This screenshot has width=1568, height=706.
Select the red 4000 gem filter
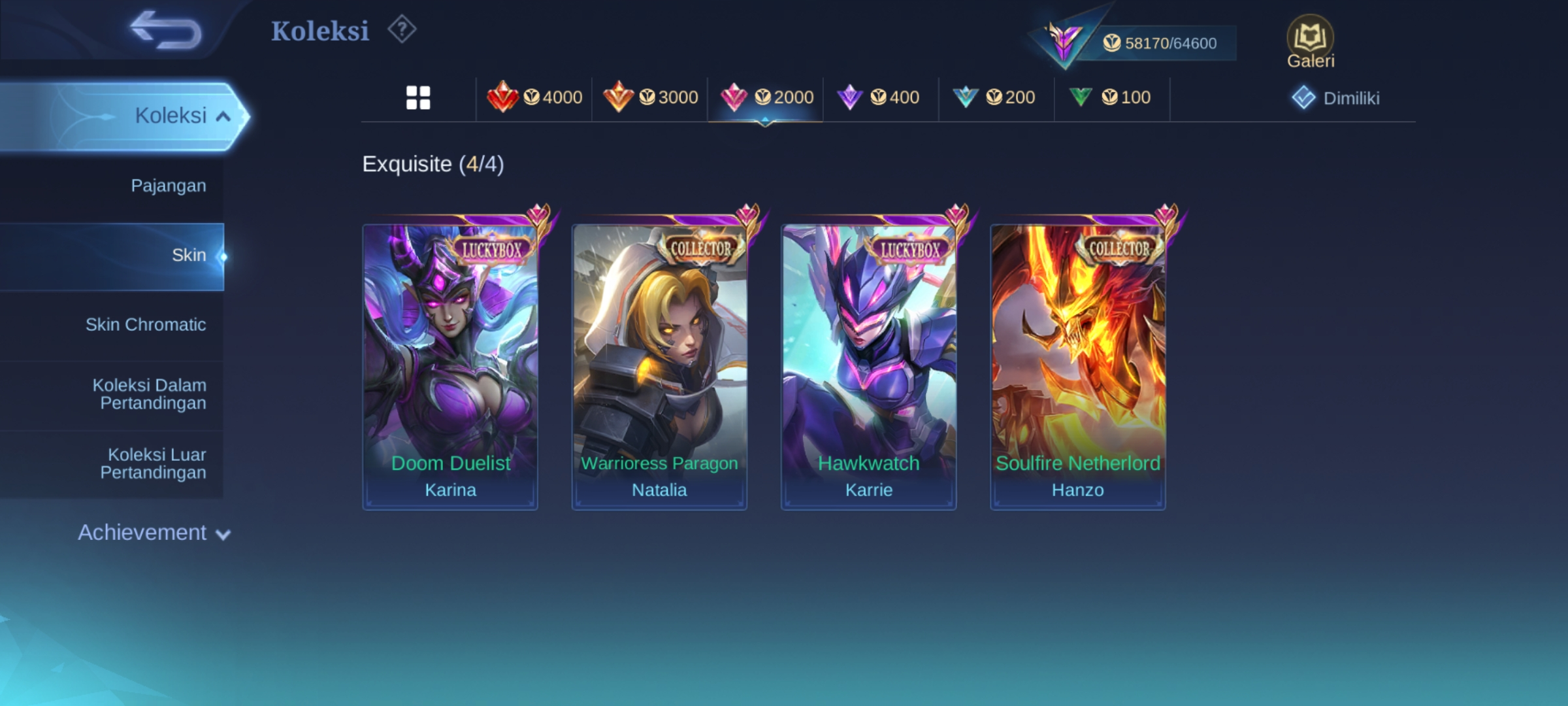534,97
